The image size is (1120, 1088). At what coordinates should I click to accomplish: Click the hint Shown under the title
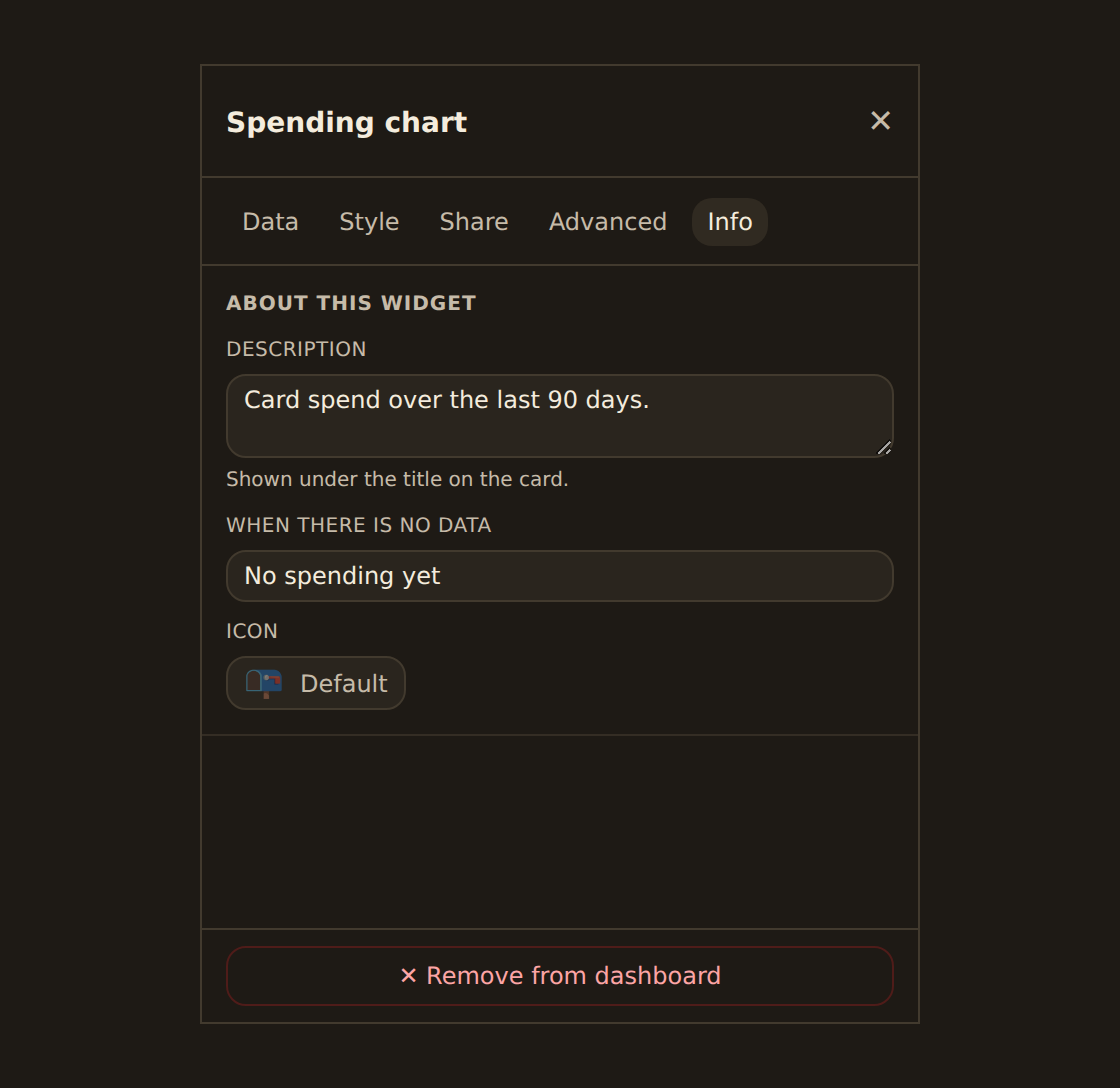pyautogui.click(x=397, y=479)
